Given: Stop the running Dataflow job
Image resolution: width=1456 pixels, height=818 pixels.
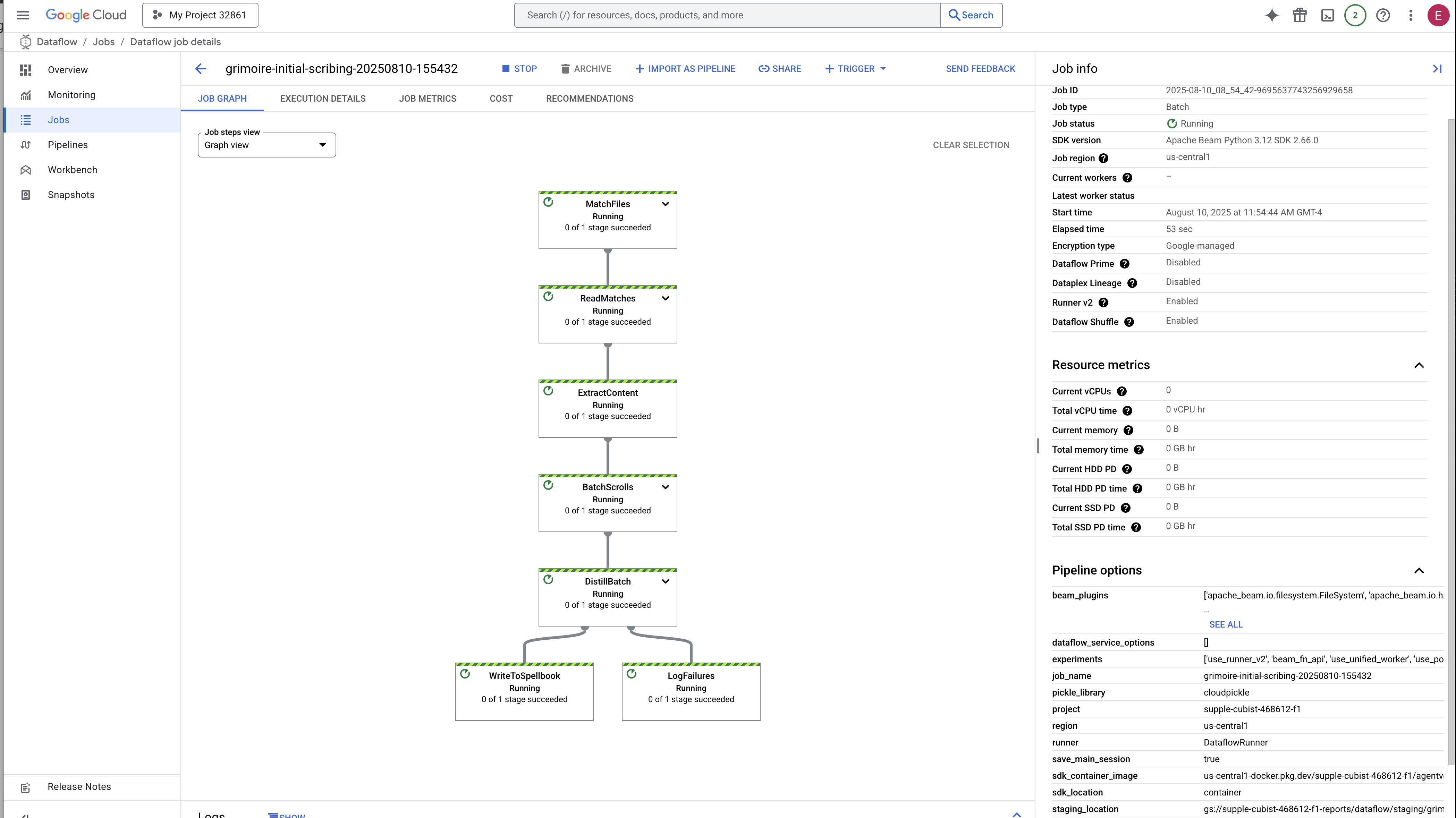Looking at the screenshot, I should click(x=519, y=69).
